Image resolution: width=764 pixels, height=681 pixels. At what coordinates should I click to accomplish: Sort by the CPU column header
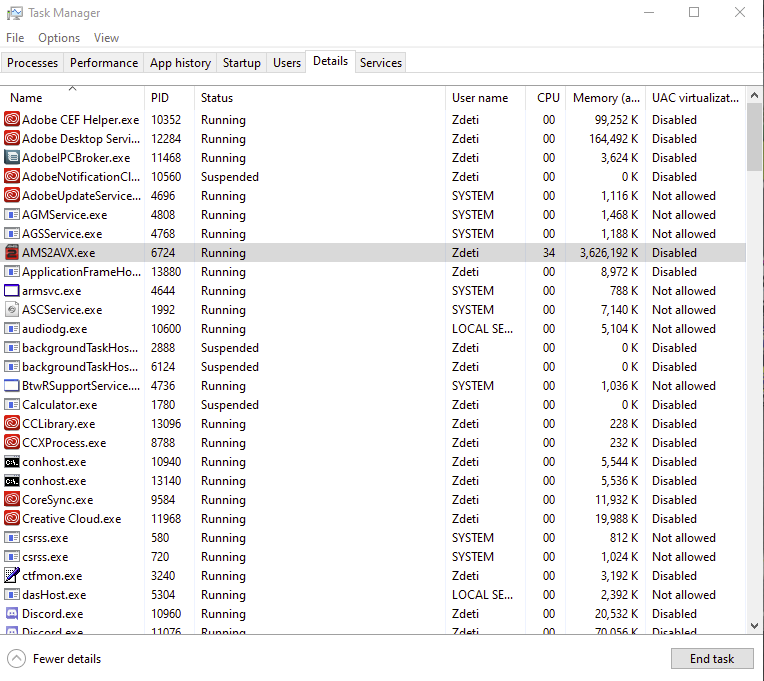(x=546, y=97)
